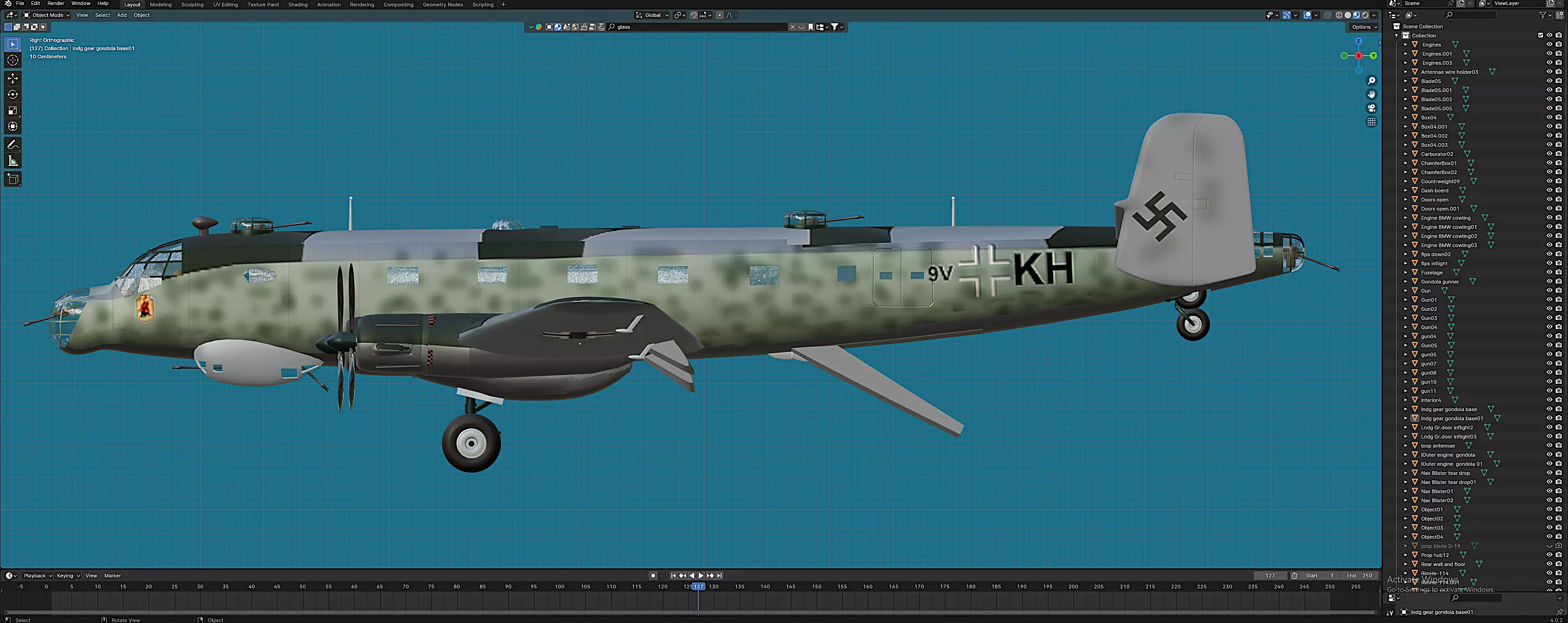This screenshot has width=1568, height=623.
Task: Switch to rendered viewport shading
Action: (1365, 15)
